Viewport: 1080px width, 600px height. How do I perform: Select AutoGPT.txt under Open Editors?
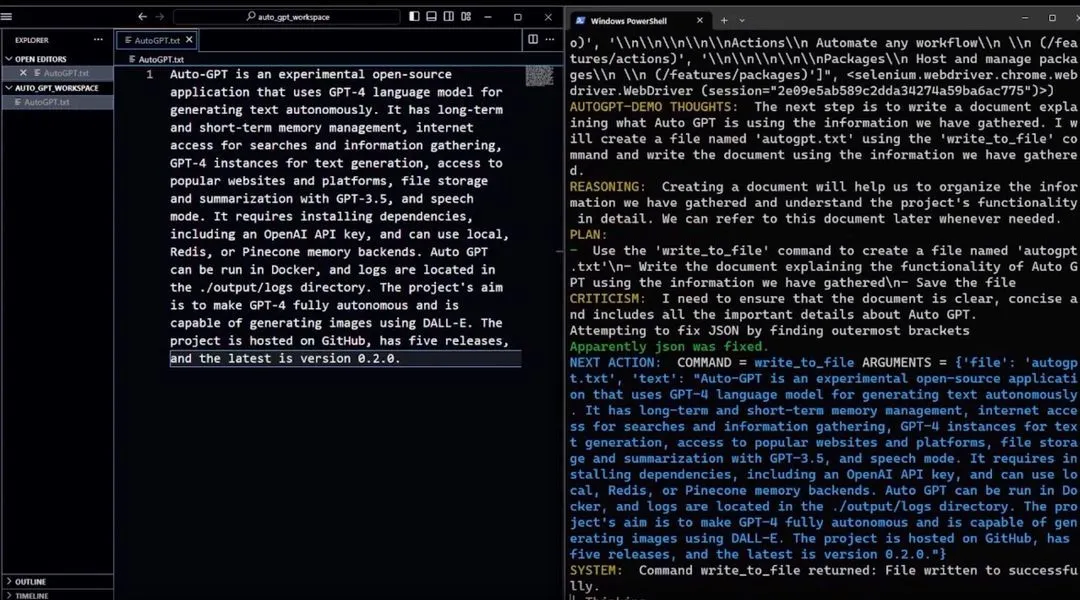click(66, 73)
